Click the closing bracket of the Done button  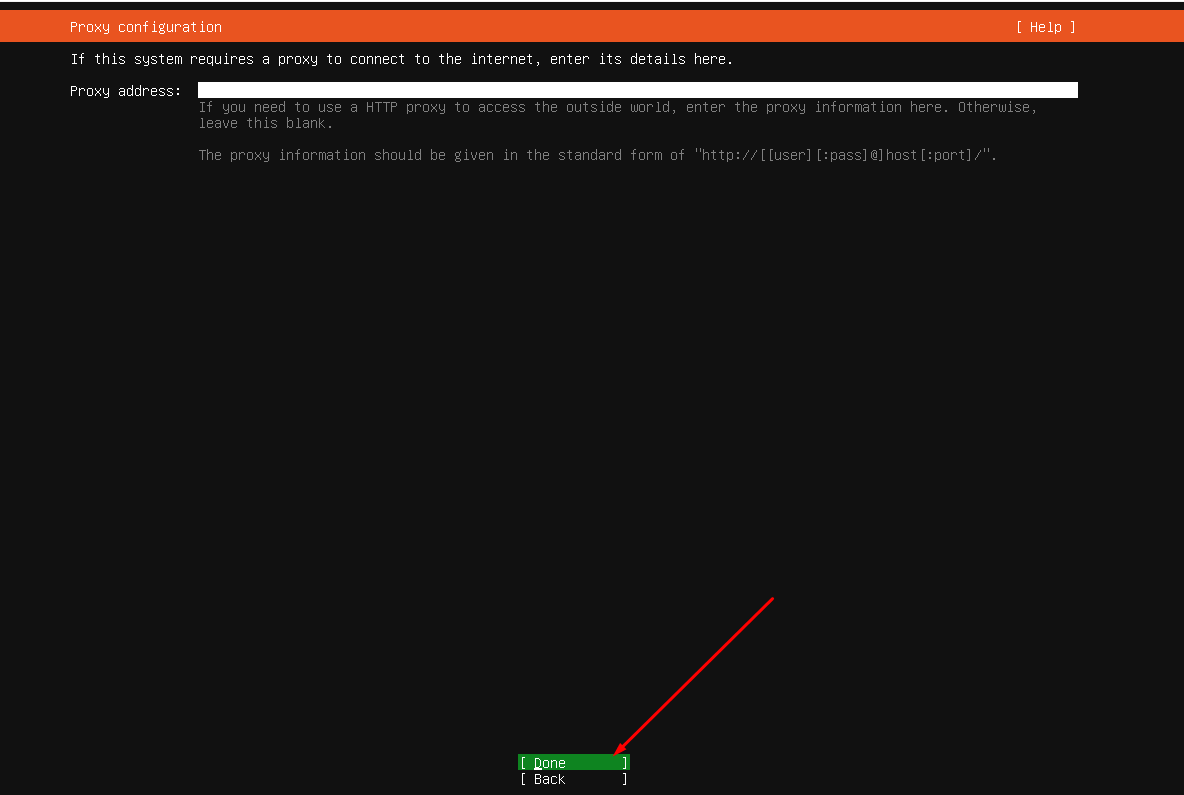click(624, 763)
